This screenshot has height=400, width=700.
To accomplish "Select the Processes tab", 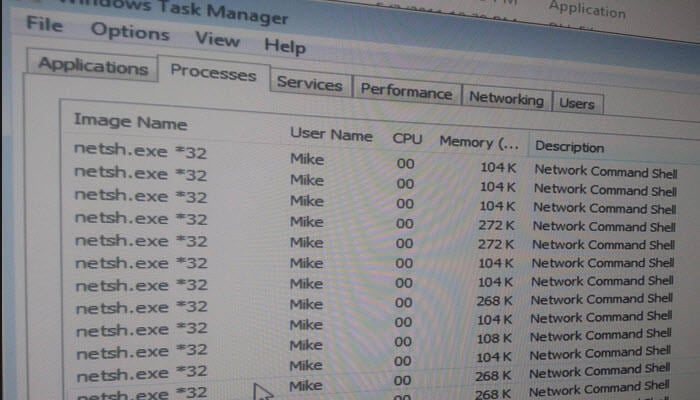I will click(213, 73).
